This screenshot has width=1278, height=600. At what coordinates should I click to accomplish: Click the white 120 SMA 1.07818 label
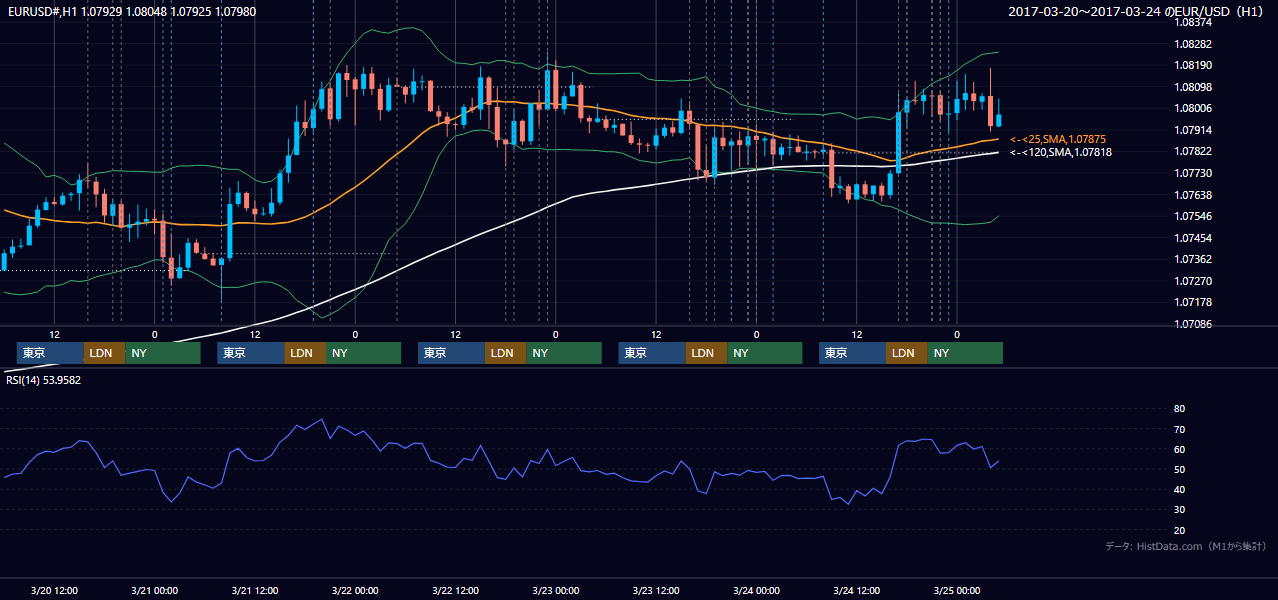tap(1061, 152)
